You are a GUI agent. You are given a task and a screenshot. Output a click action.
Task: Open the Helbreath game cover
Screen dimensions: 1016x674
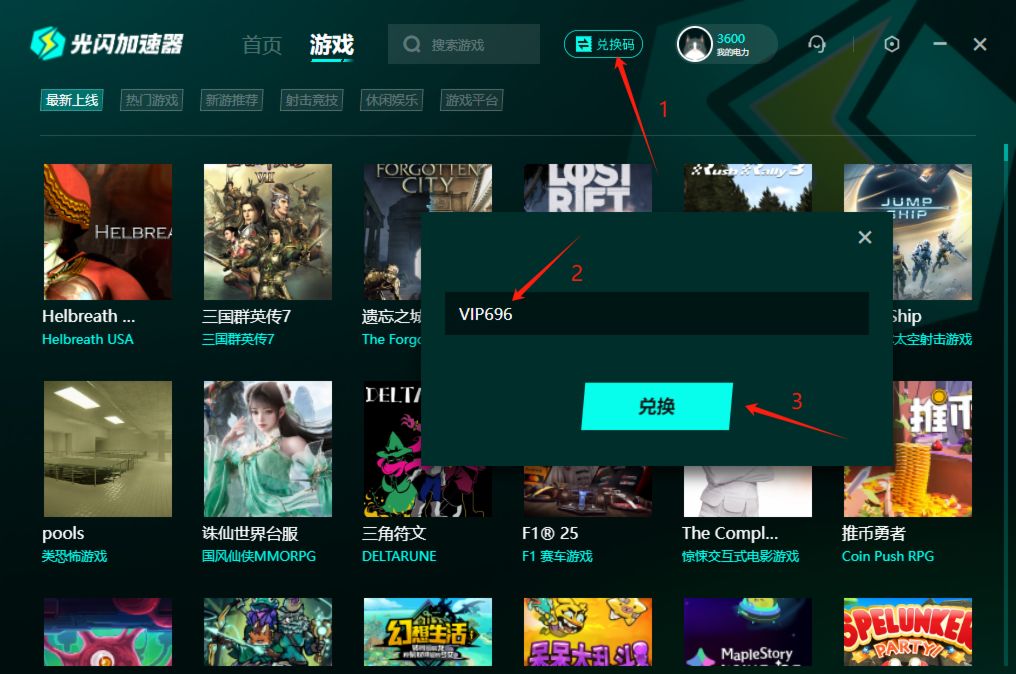108,232
